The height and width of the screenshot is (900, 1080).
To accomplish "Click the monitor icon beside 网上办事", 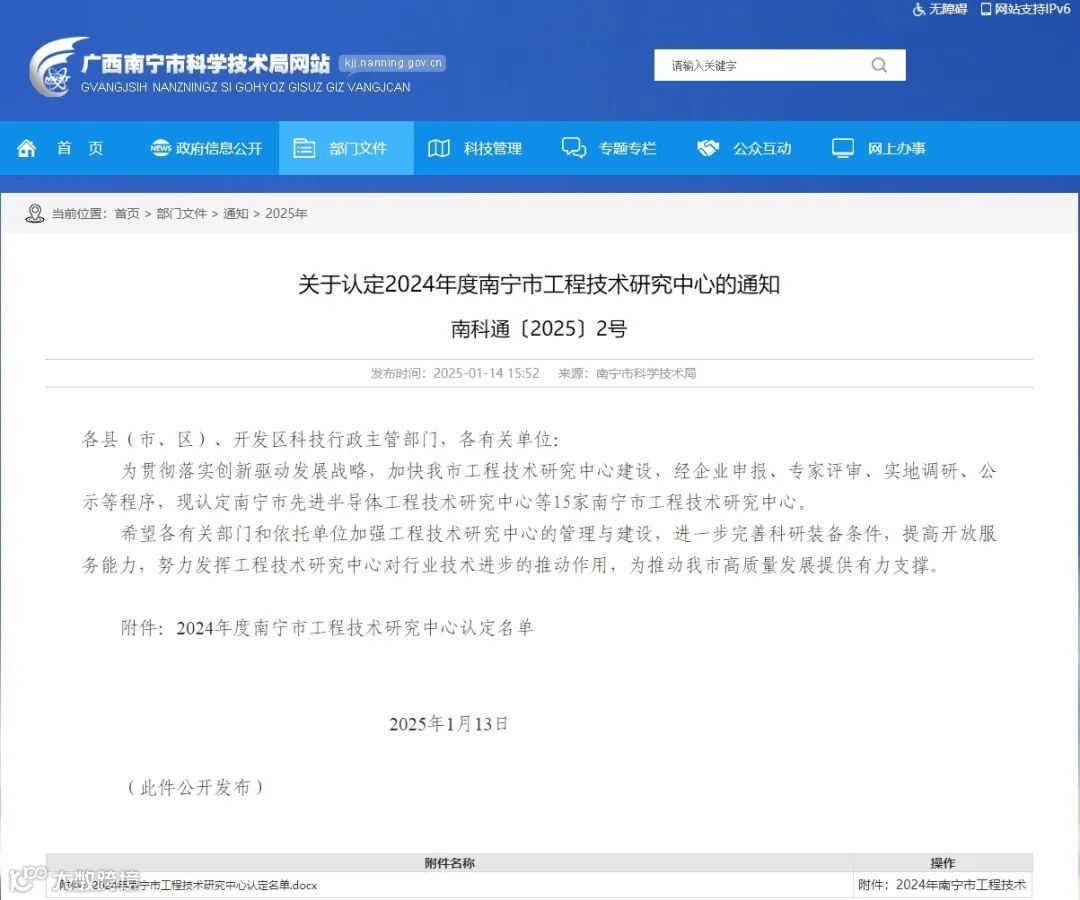I will pos(842,148).
